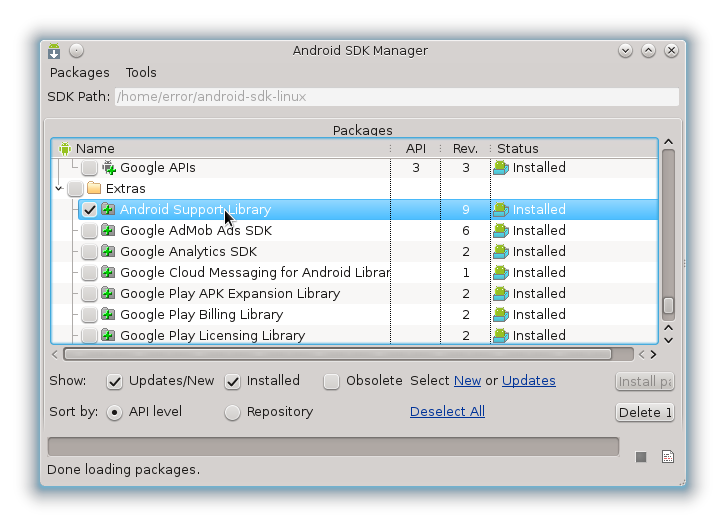Image resolution: width=726 pixels, height=526 pixels.
Task: Click the Install packages button
Action: point(645,382)
